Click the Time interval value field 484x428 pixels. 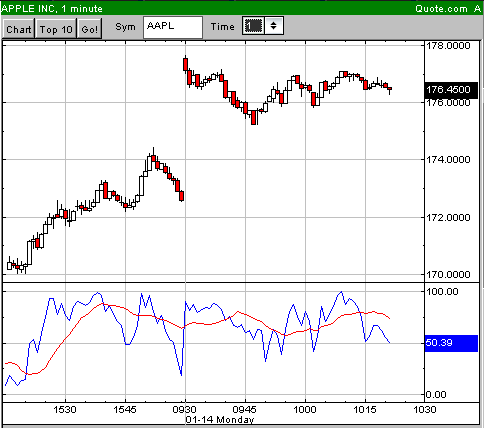tap(253, 26)
